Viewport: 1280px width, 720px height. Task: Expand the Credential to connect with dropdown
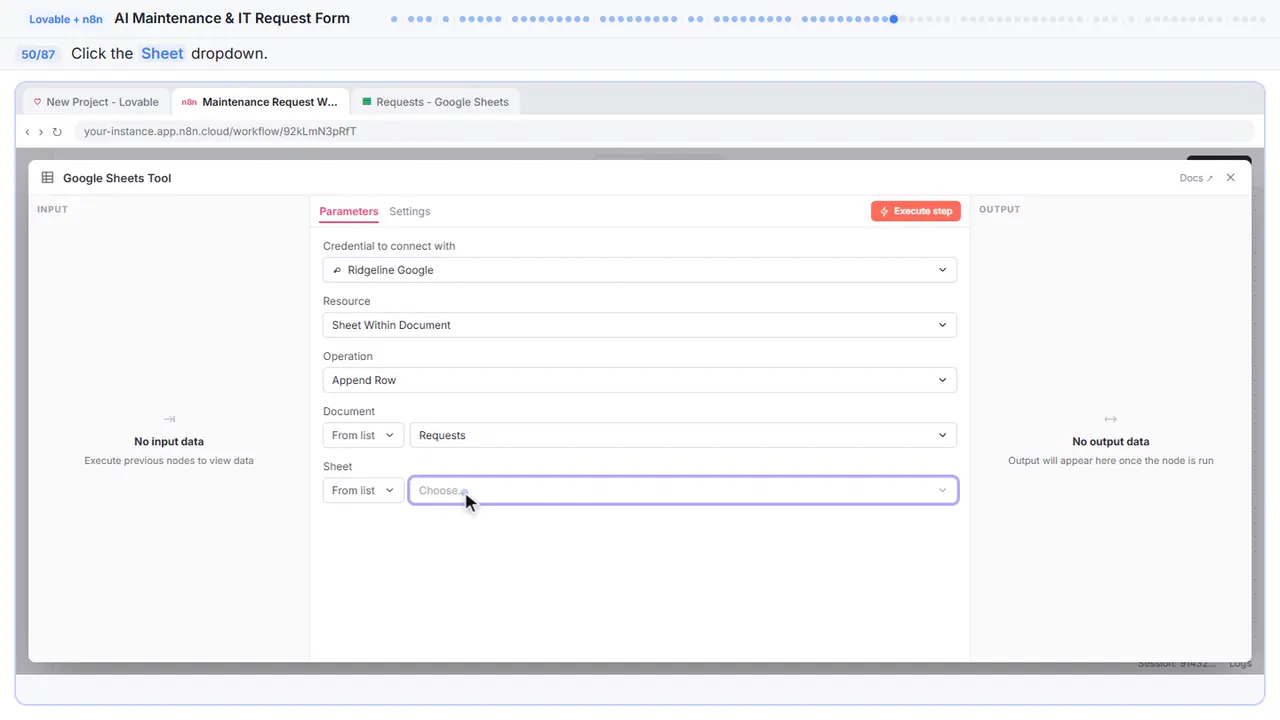[x=640, y=270]
